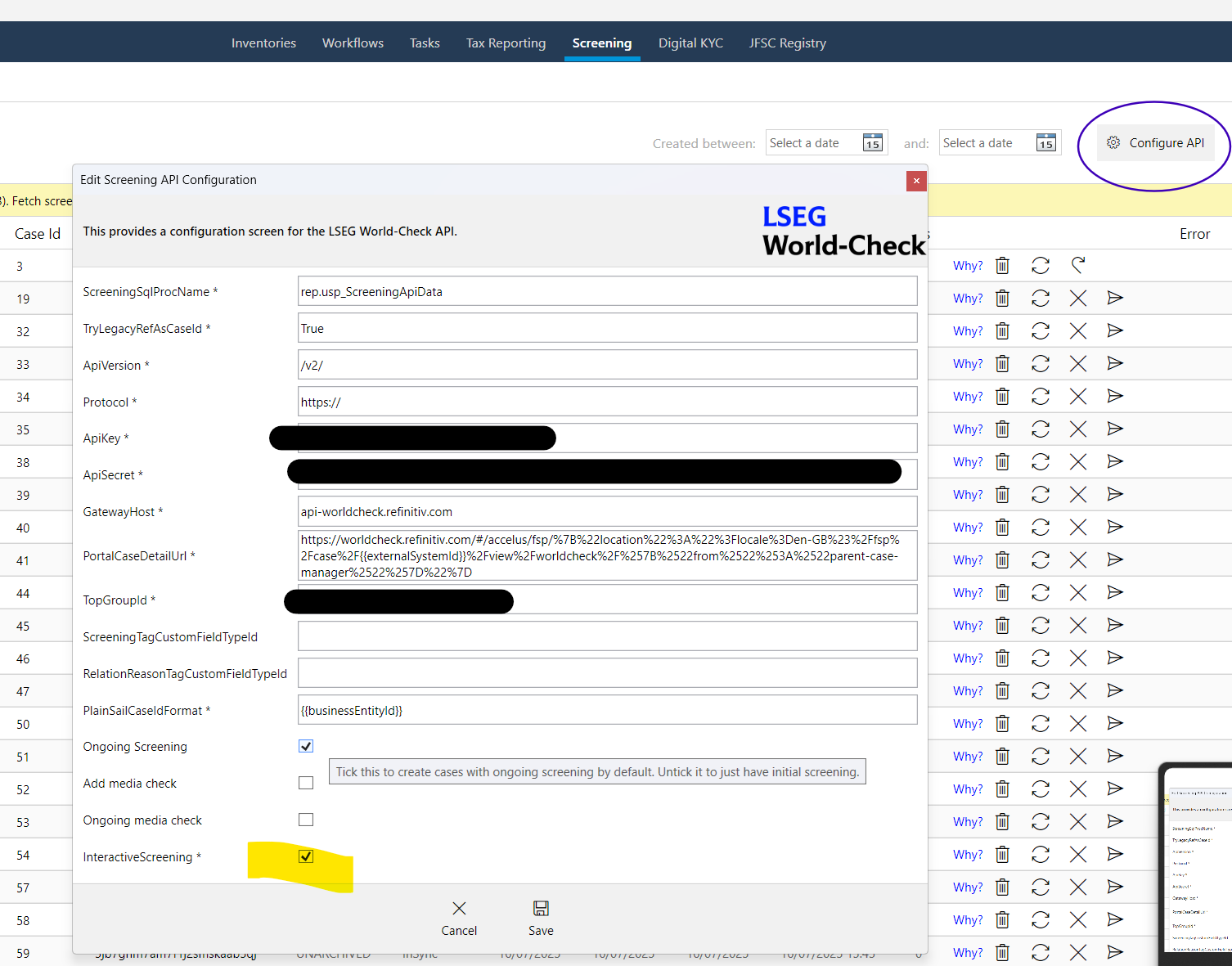
Task: Send case 35 with arrow icon
Action: [x=1115, y=429]
